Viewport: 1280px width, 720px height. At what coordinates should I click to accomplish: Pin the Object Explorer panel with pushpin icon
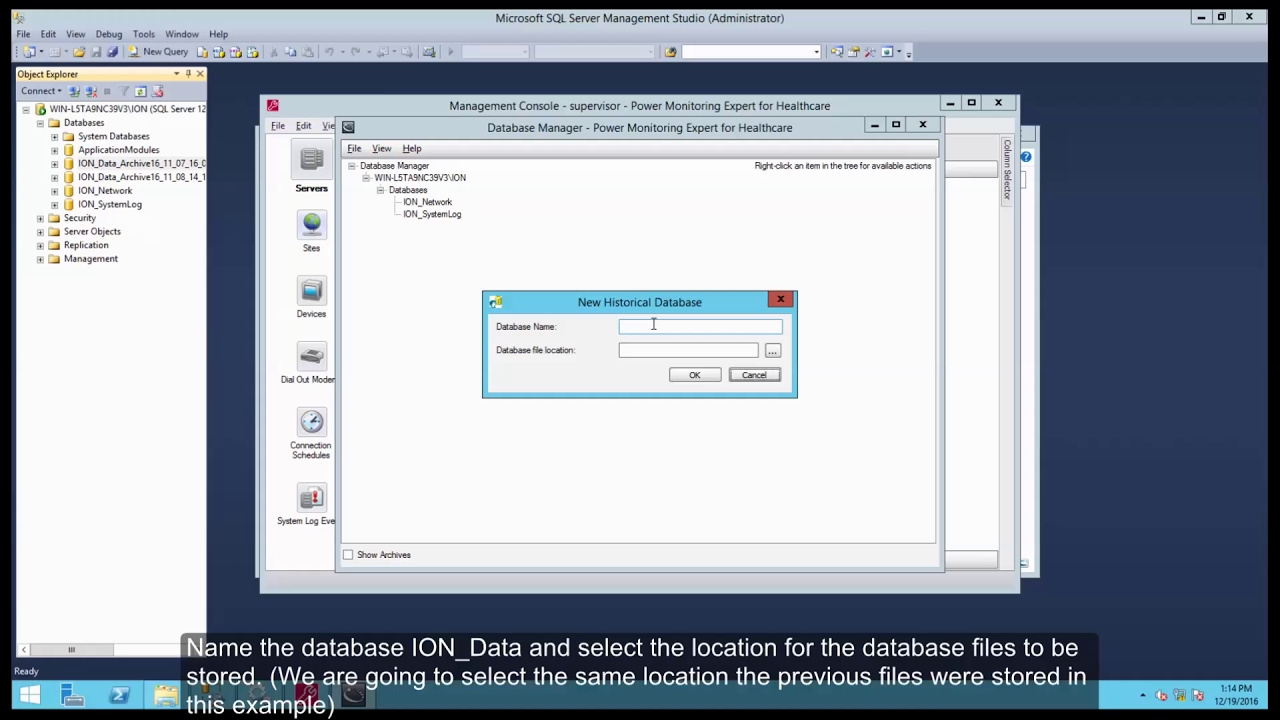pyautogui.click(x=188, y=74)
